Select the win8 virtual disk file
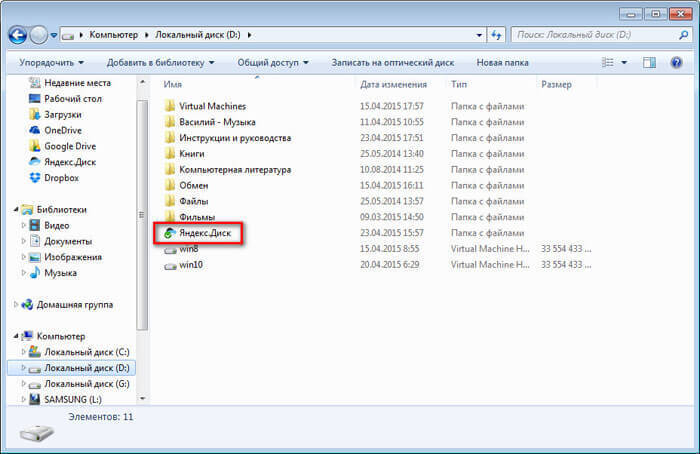The image size is (700, 454). click(181, 249)
